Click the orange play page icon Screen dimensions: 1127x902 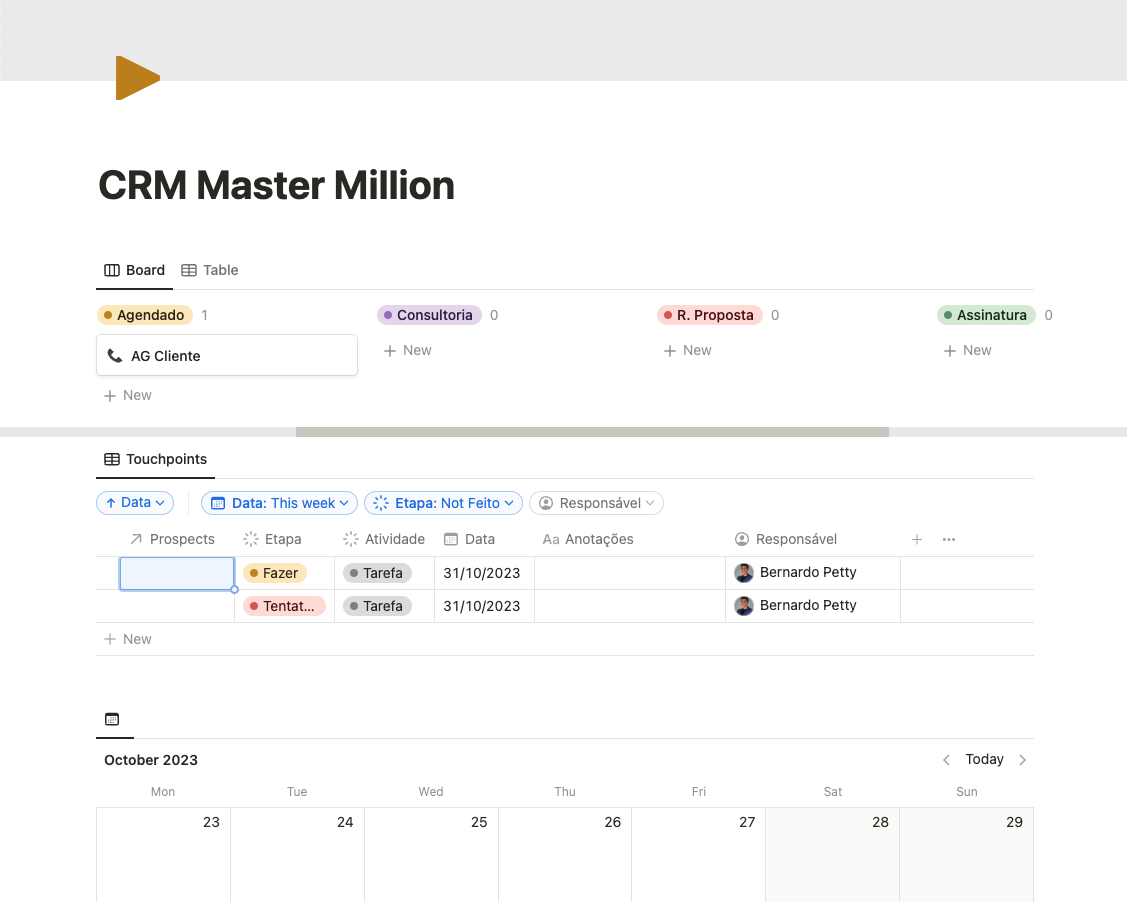(137, 78)
